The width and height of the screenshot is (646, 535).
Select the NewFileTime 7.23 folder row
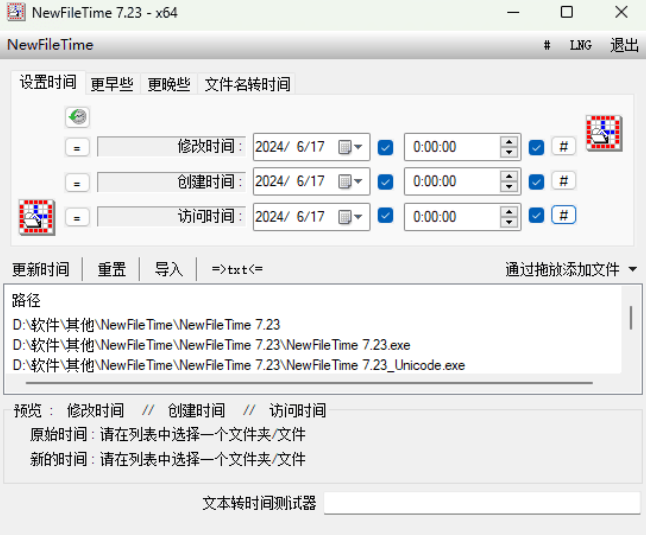pos(146,325)
